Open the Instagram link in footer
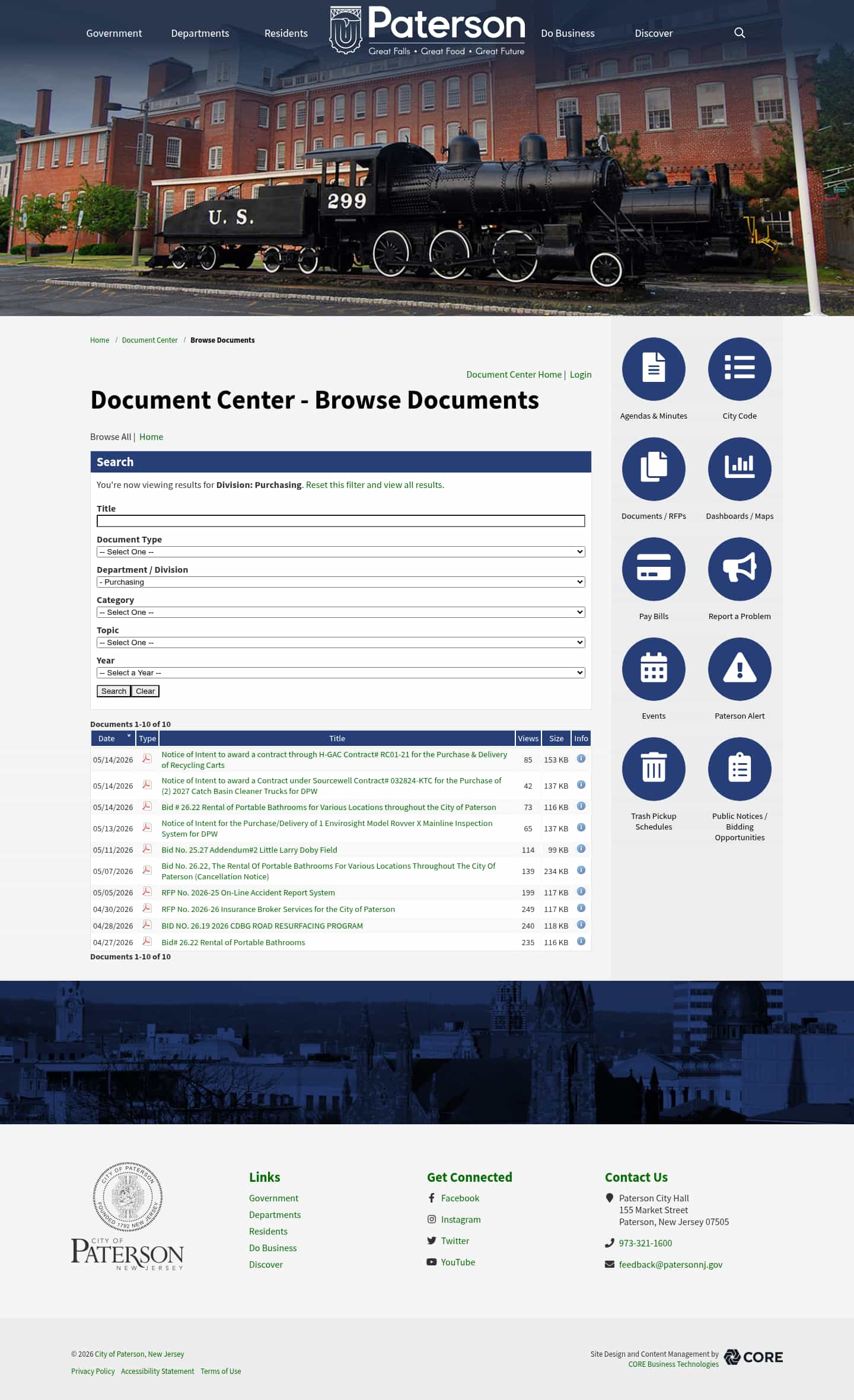The width and height of the screenshot is (854, 1400). point(461,1219)
